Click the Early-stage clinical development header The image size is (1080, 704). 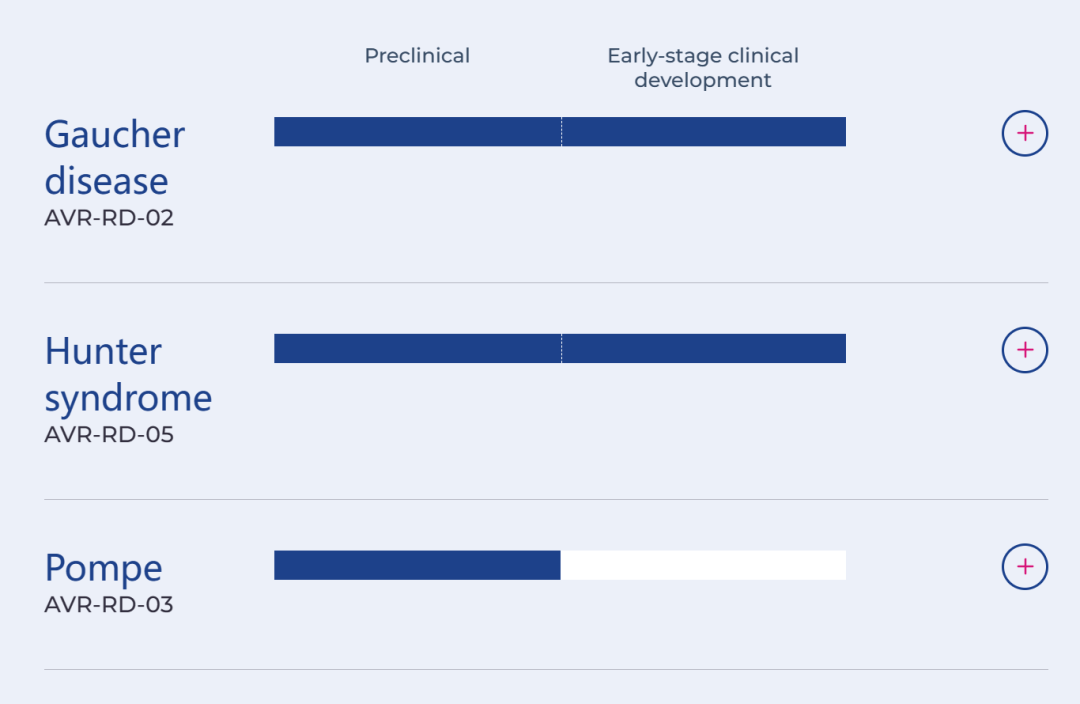coord(703,68)
